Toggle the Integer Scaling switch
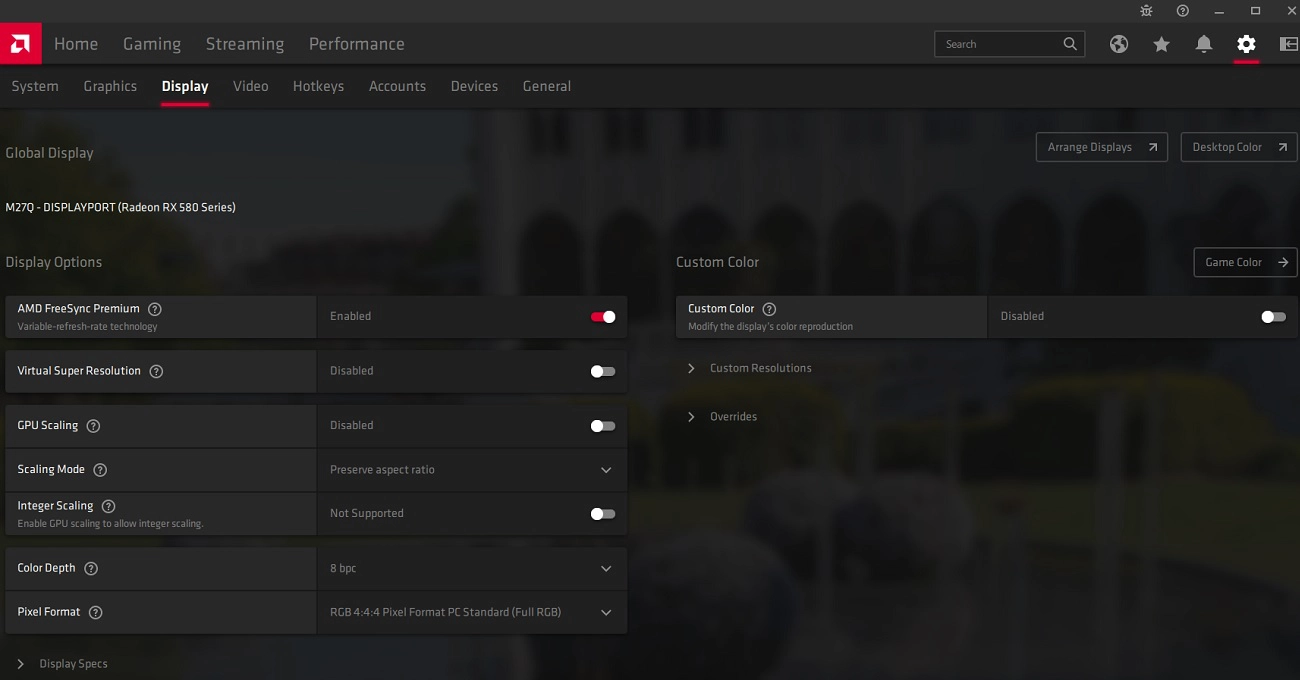Screen dimensions: 1300x680 tap(603, 514)
